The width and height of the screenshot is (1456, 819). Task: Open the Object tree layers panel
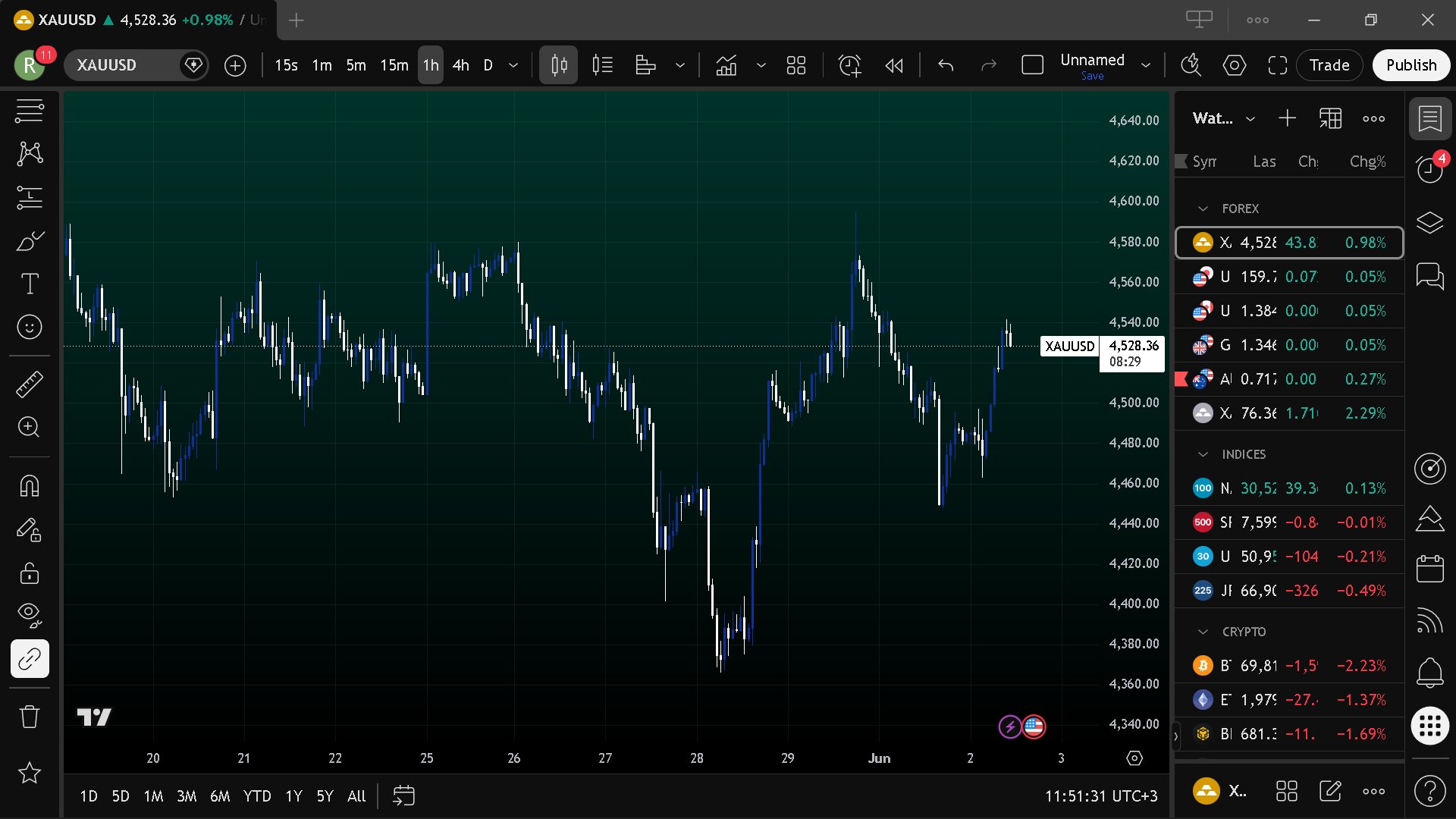[x=1430, y=223]
